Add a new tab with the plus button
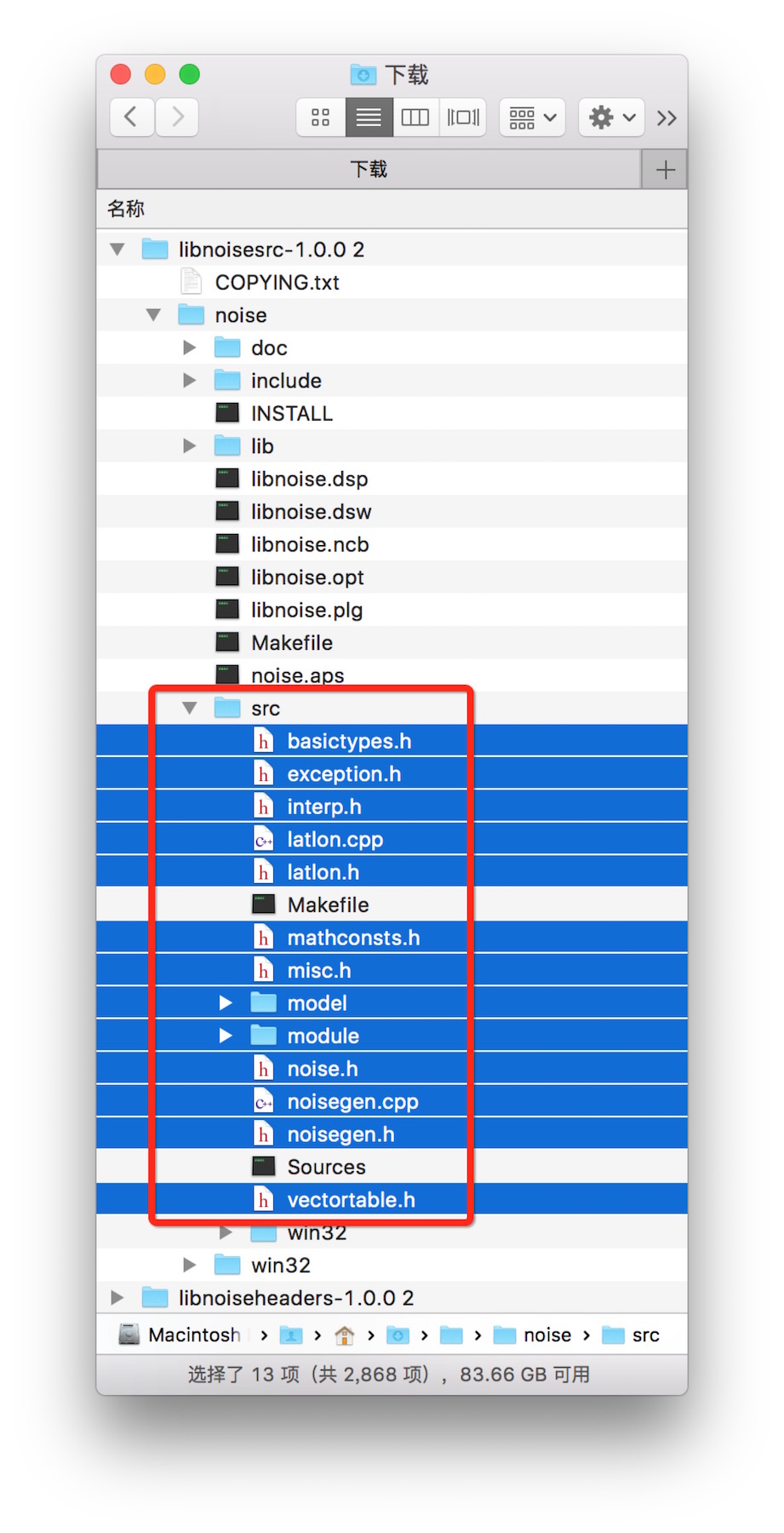Screen dimensions: 784x1533 click(x=665, y=169)
